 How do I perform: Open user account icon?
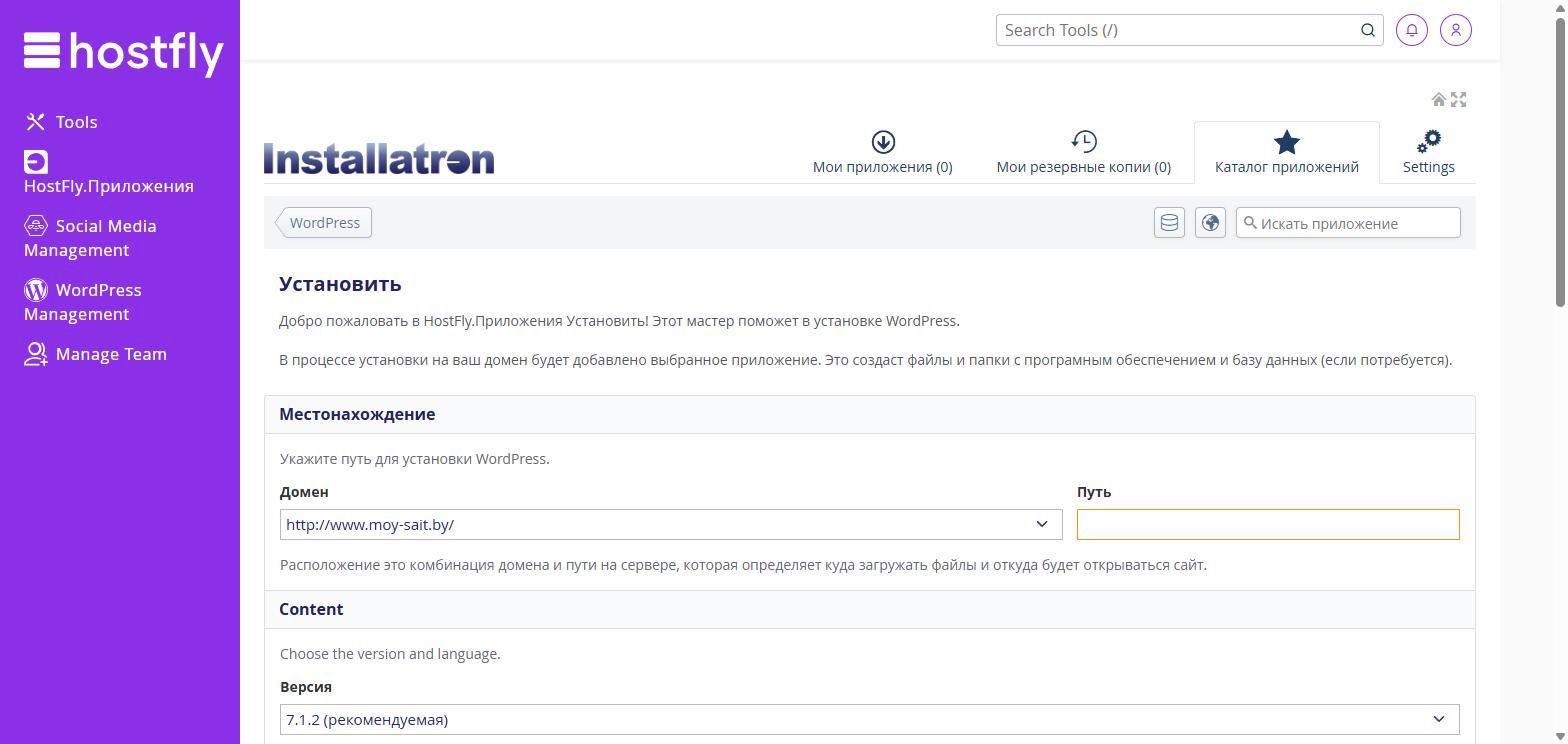pos(1456,30)
